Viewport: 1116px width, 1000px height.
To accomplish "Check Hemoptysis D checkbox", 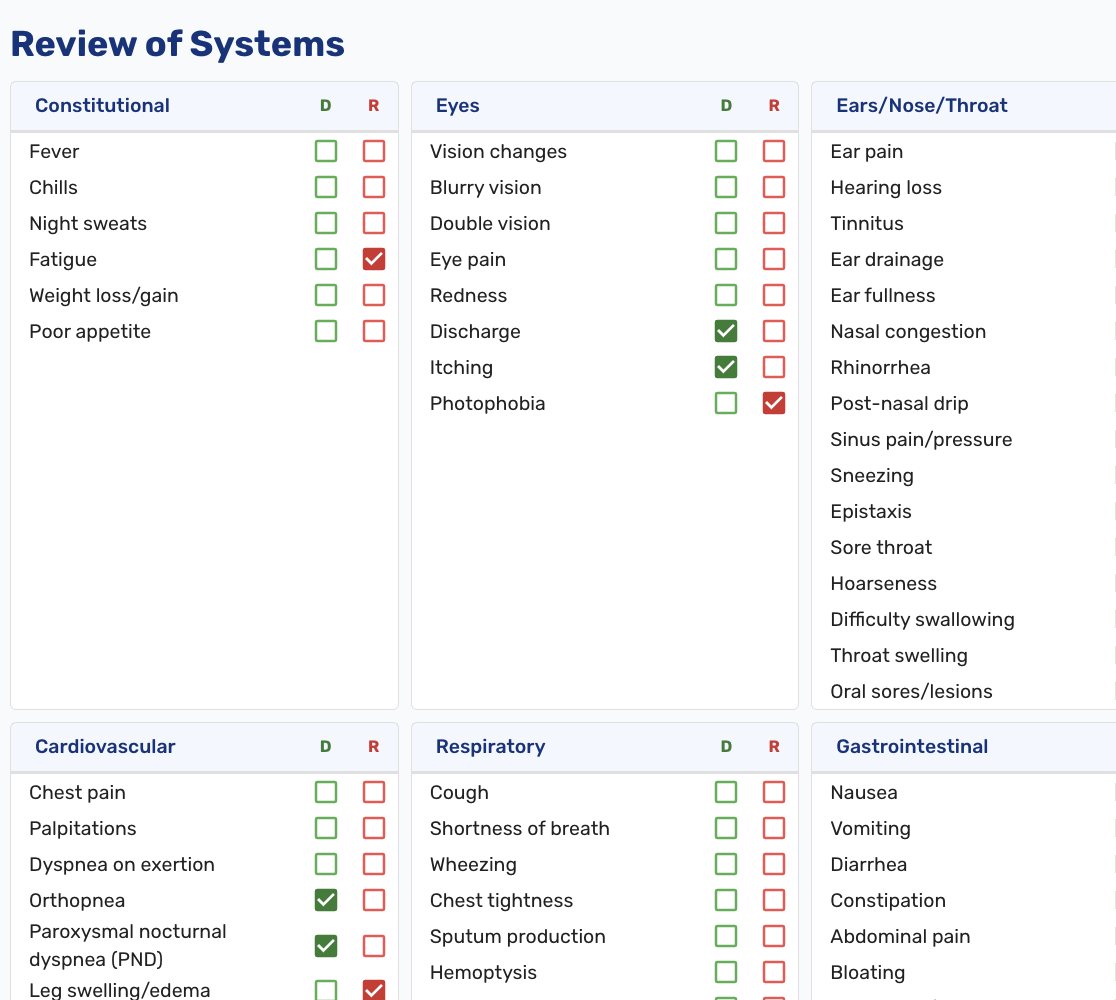I will coord(726,972).
